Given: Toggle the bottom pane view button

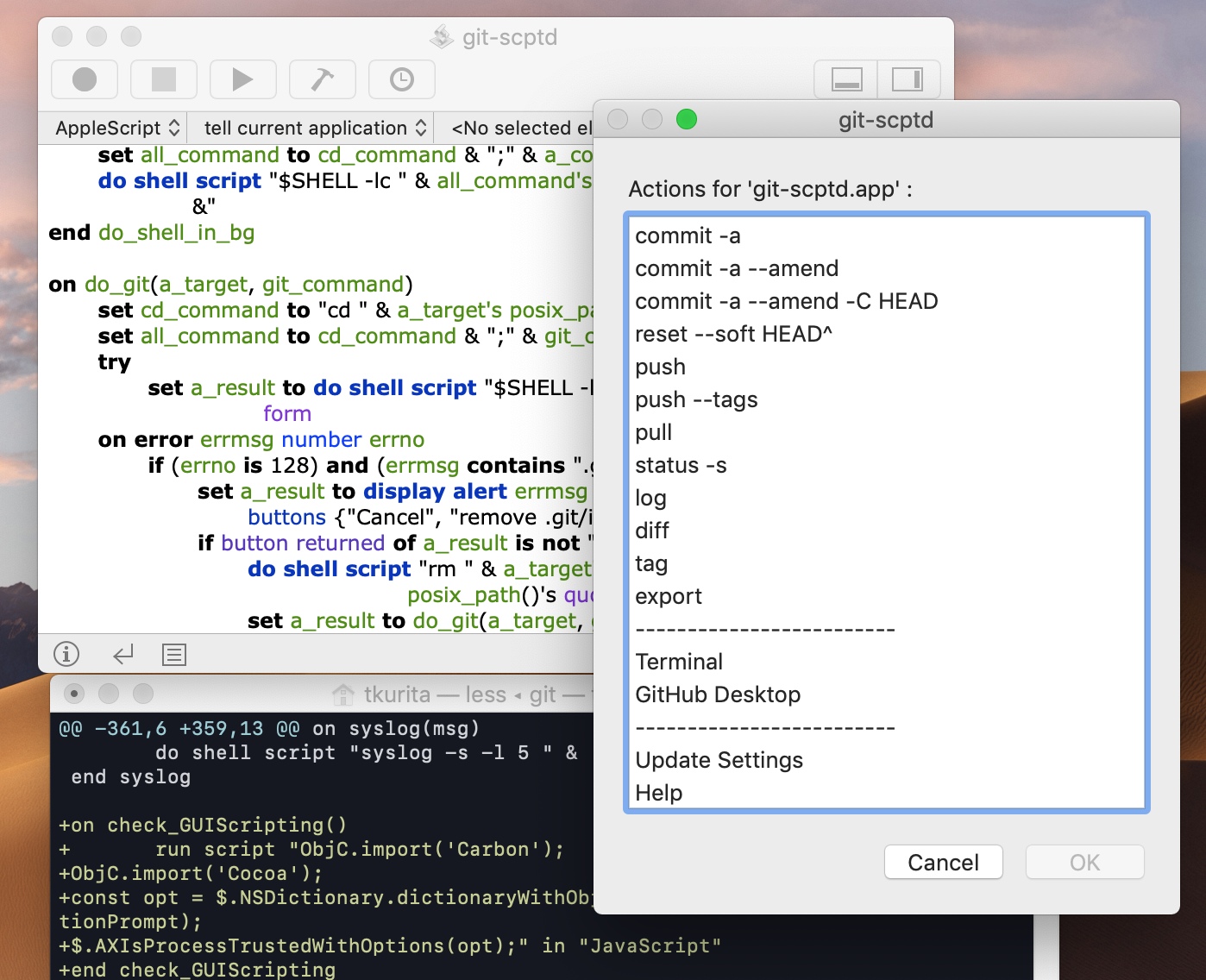Looking at the screenshot, I should 846,79.
